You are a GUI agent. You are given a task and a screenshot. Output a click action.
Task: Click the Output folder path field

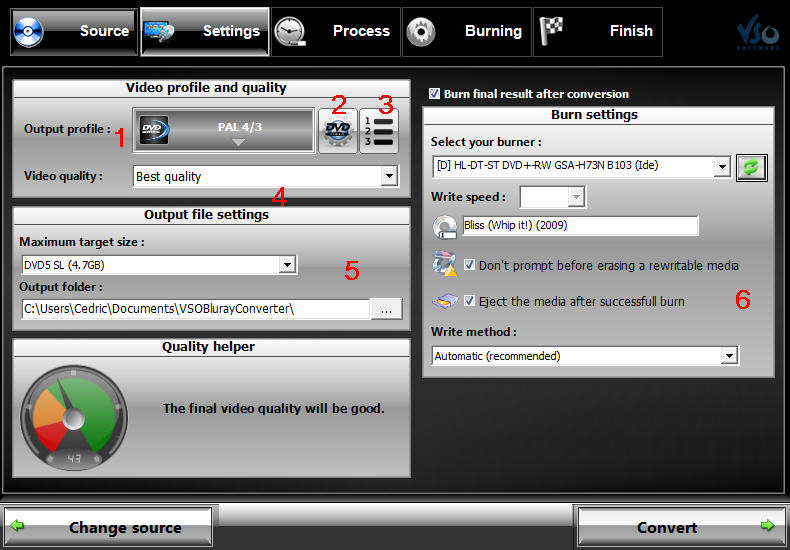tap(195, 309)
